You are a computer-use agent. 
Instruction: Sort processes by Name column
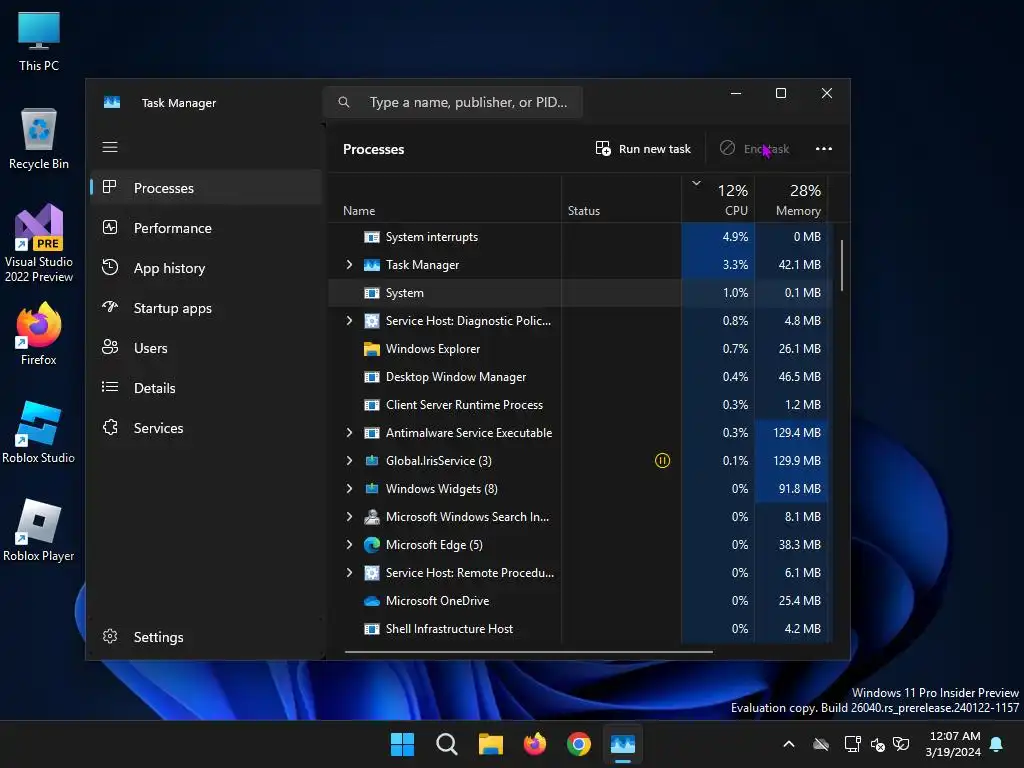[445, 199]
